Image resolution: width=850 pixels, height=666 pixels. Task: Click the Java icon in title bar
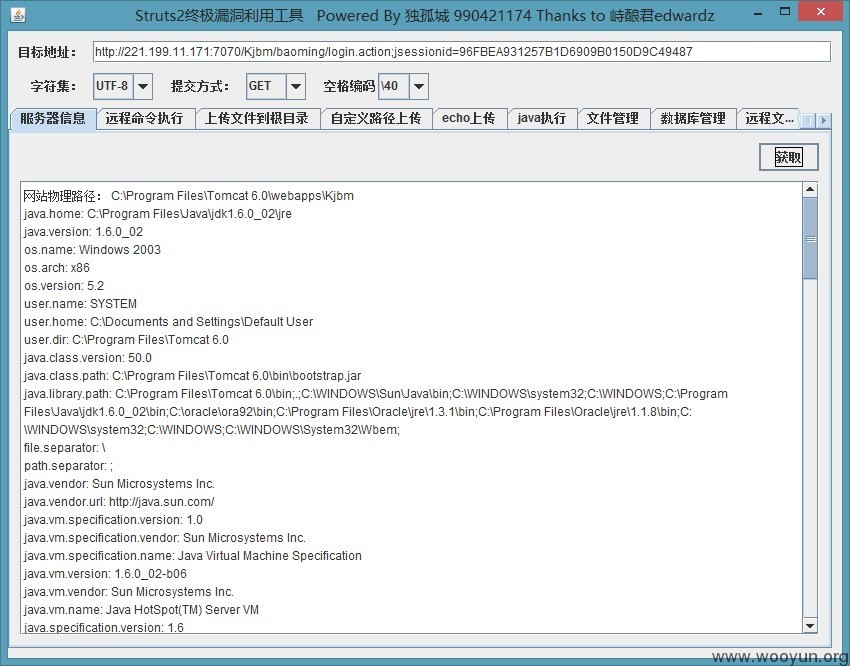point(18,15)
